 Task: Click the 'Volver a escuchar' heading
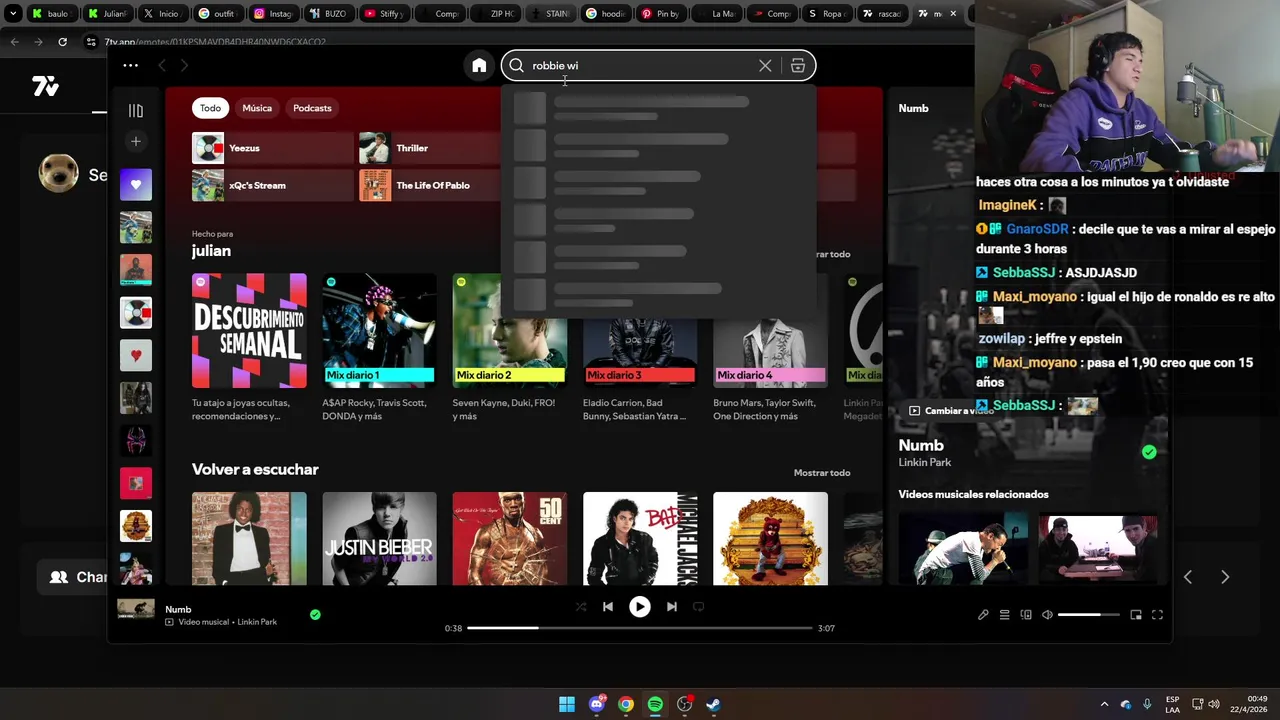255,469
